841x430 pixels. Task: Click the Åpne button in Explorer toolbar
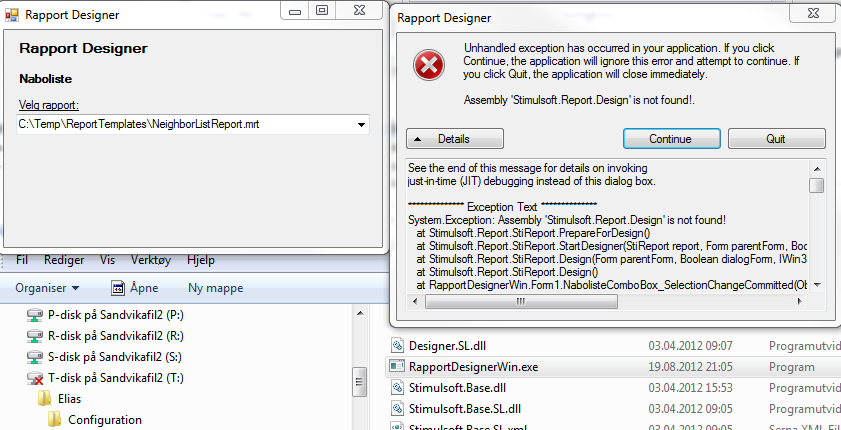(x=135, y=288)
